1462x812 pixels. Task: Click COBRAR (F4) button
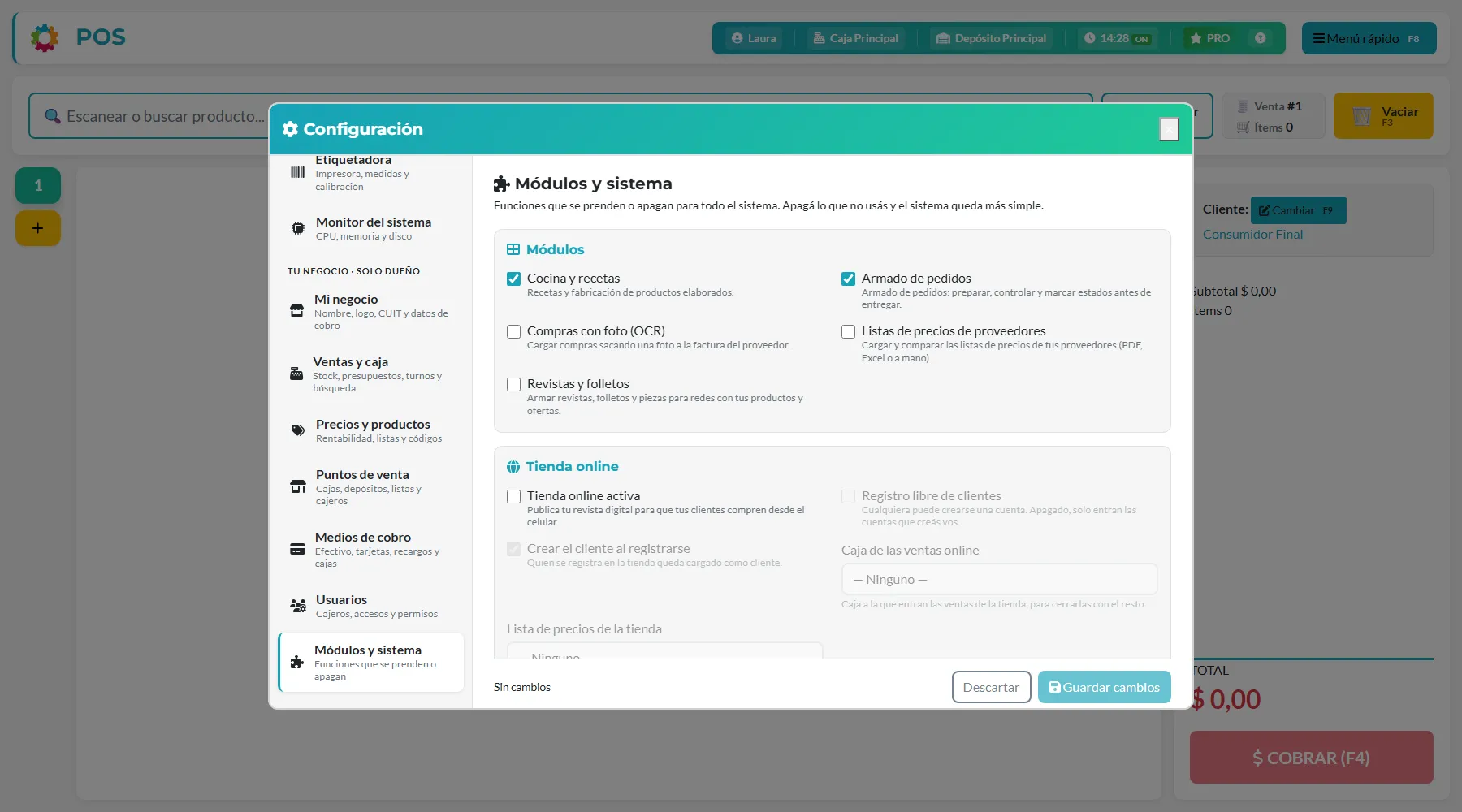pos(1311,758)
